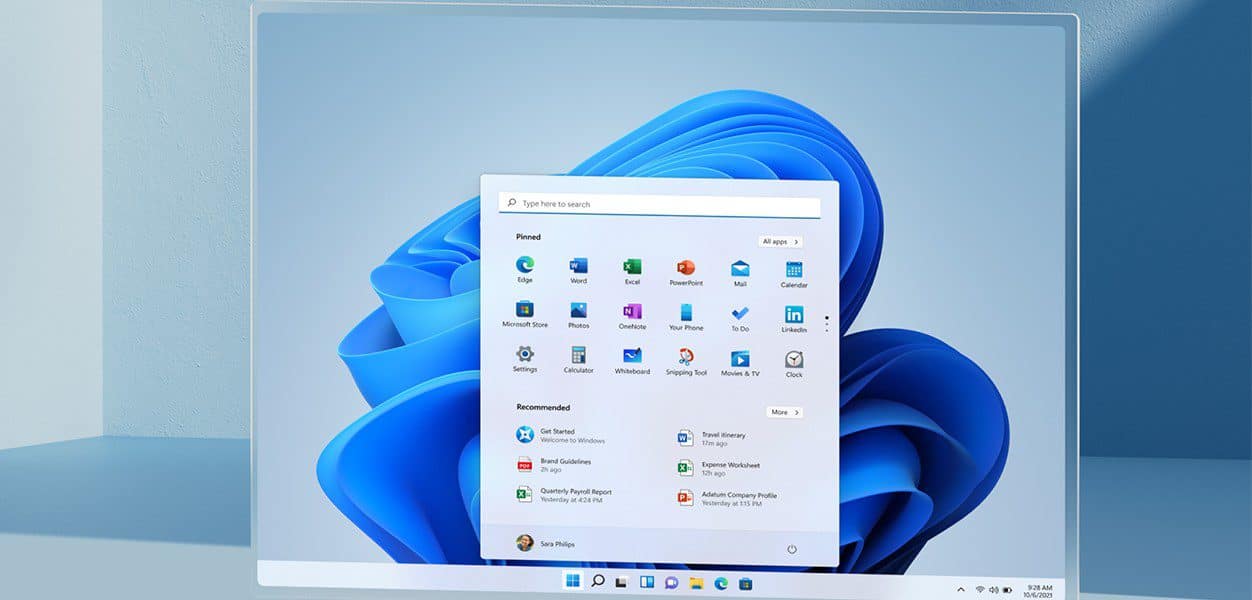
Task: Open the pinned Photos app
Action: click(x=578, y=315)
